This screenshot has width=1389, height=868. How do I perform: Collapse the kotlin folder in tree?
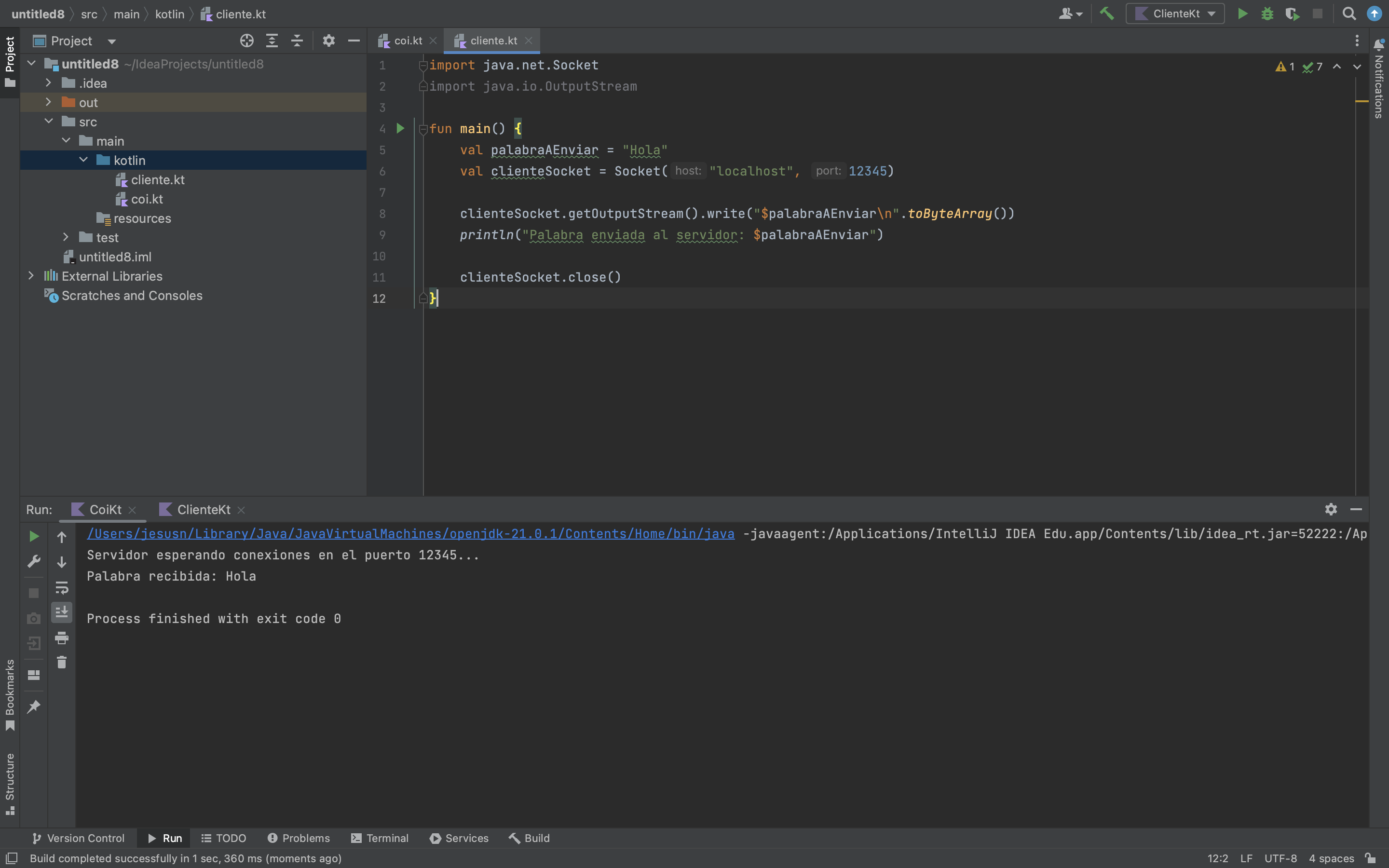[x=83, y=160]
